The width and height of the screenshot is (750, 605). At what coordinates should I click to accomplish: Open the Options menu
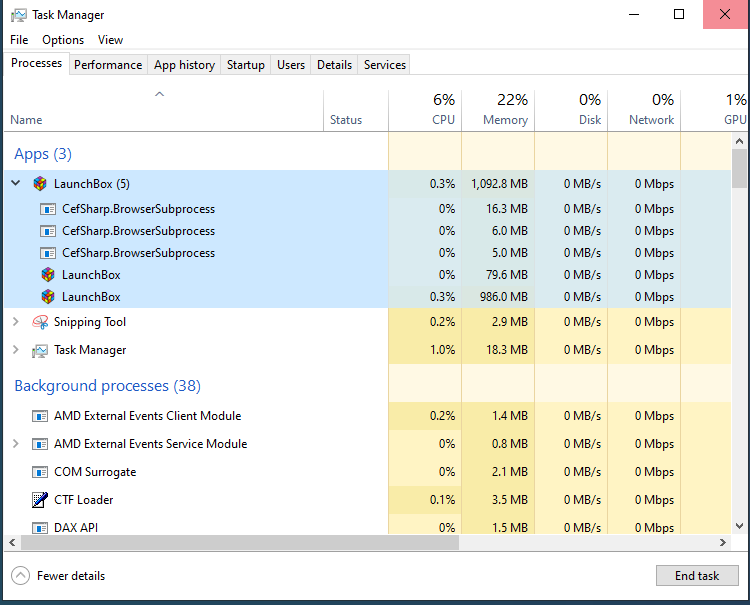[x=63, y=40]
